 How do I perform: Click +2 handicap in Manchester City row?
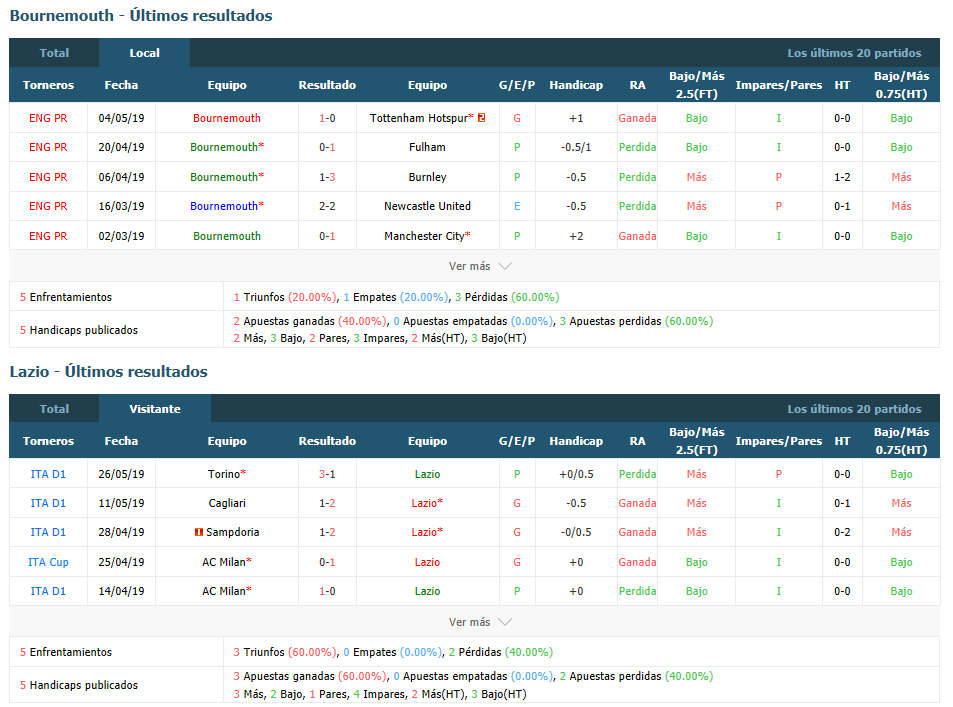click(576, 236)
